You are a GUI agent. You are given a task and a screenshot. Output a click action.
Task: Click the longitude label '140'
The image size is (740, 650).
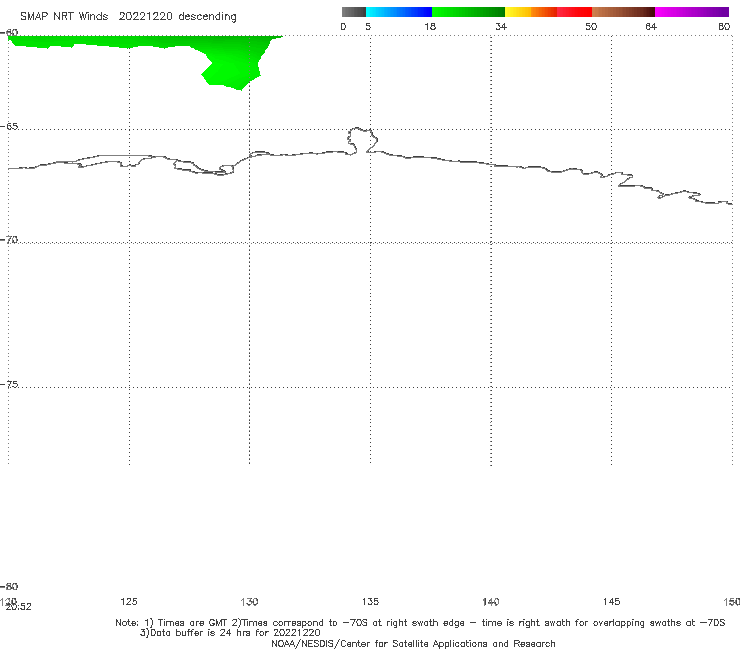pos(491,601)
